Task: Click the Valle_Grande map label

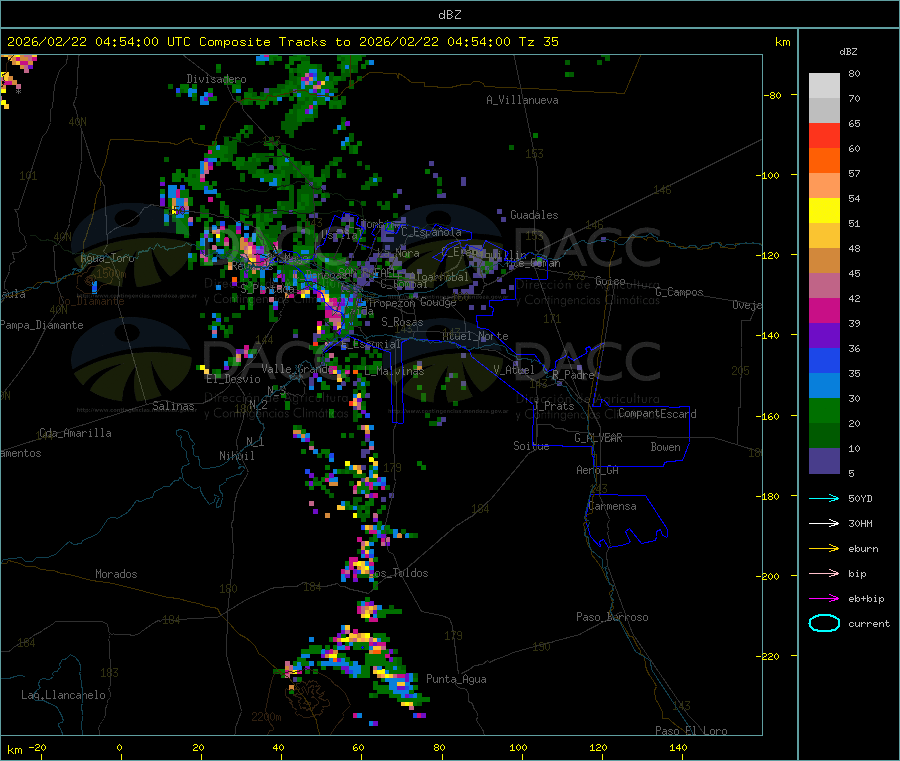Action: tap(298, 368)
